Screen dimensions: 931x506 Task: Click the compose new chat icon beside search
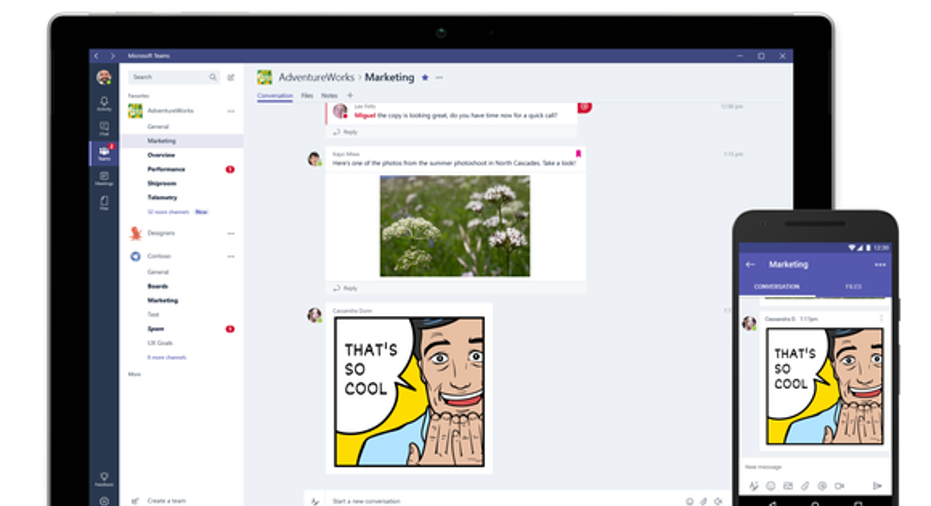click(231, 77)
